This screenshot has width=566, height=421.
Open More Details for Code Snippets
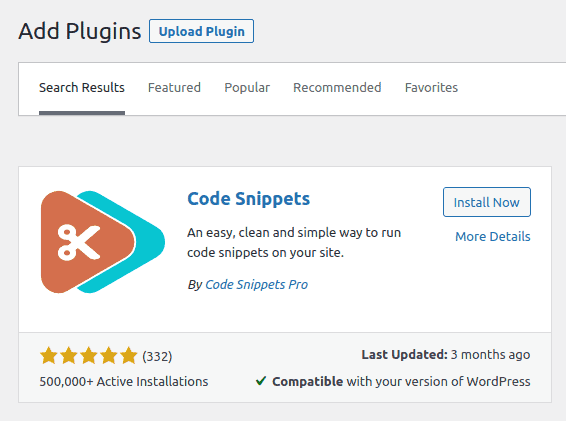tap(493, 236)
